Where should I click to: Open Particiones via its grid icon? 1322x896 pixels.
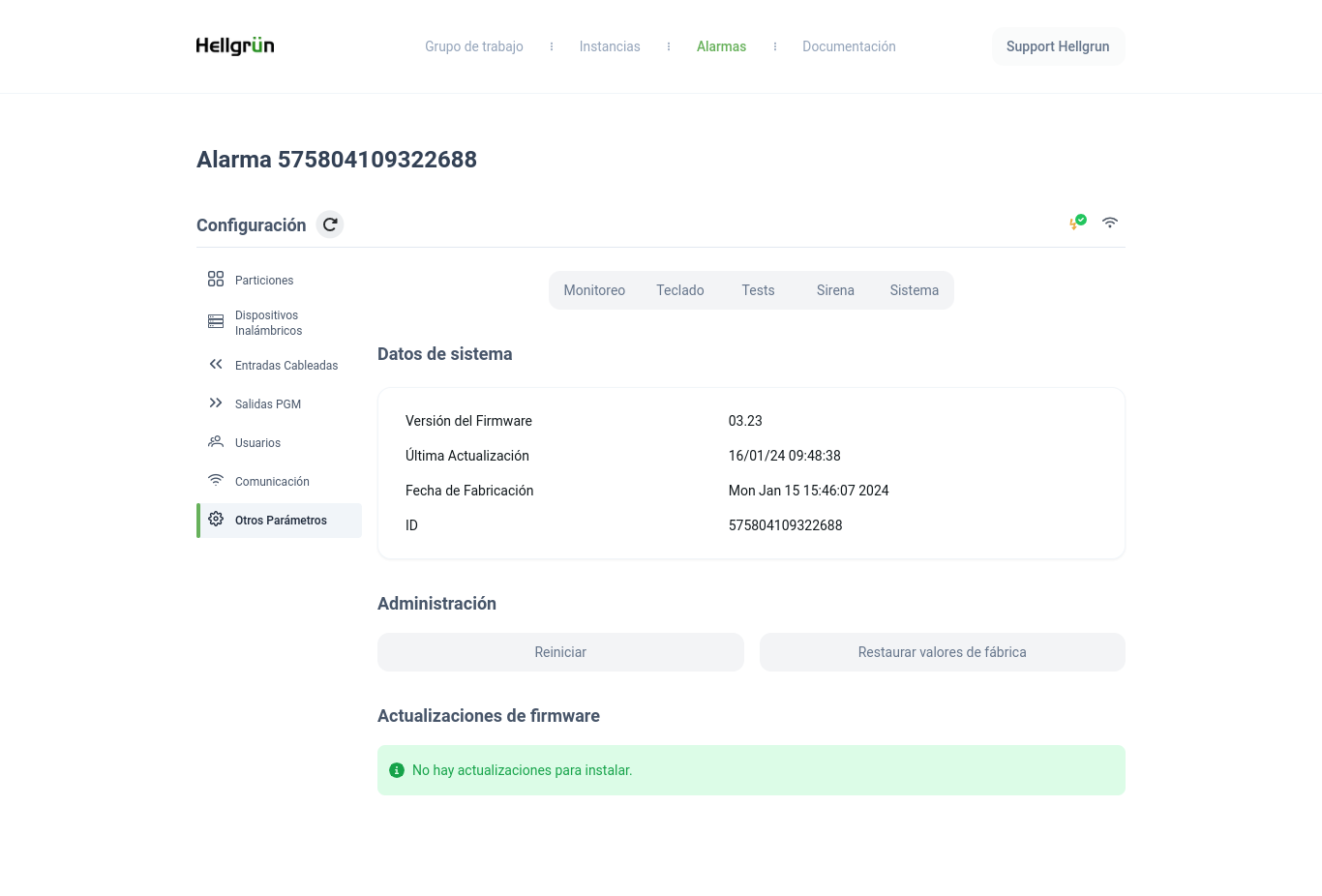(x=216, y=280)
